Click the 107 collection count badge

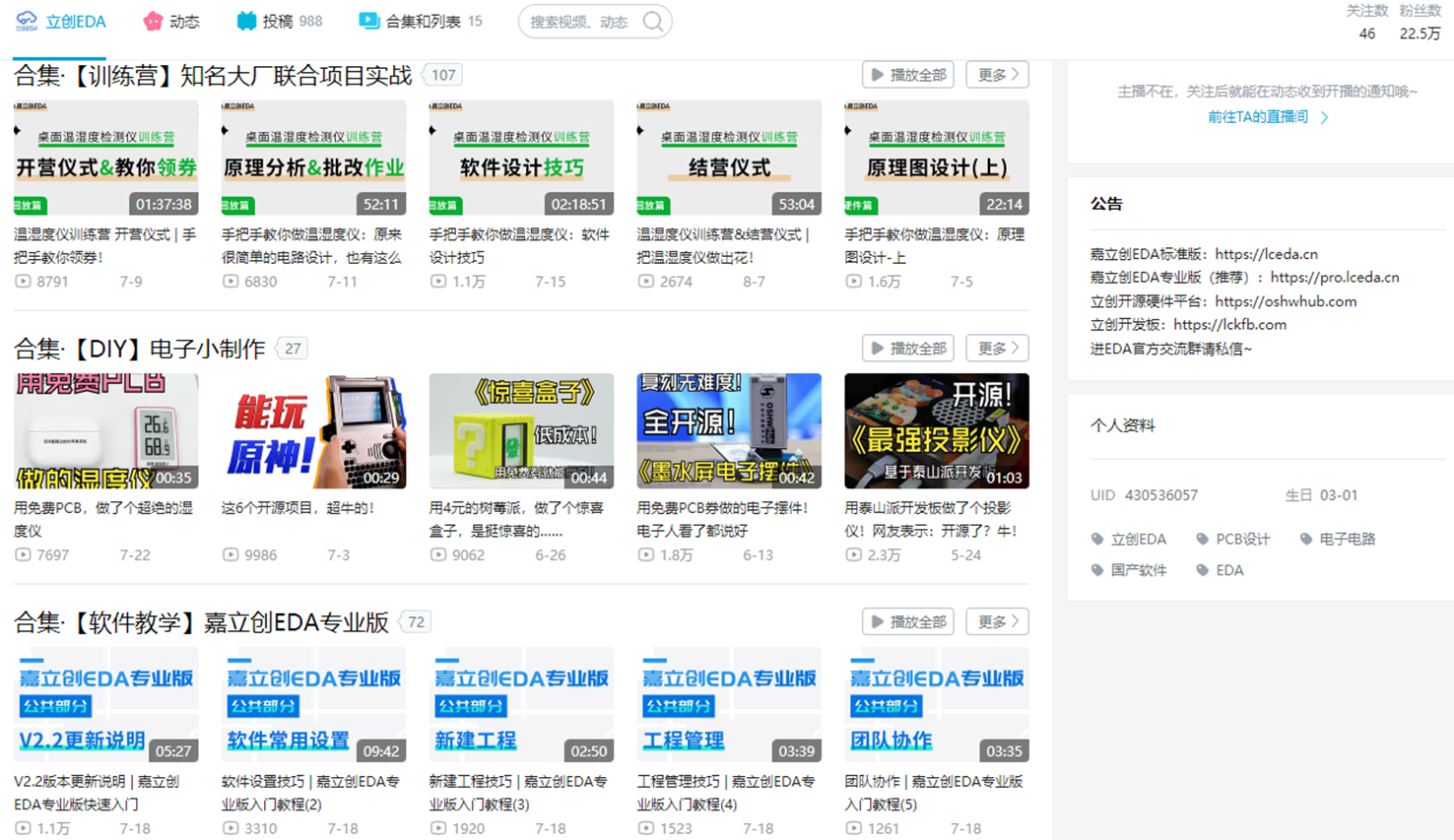[x=443, y=75]
